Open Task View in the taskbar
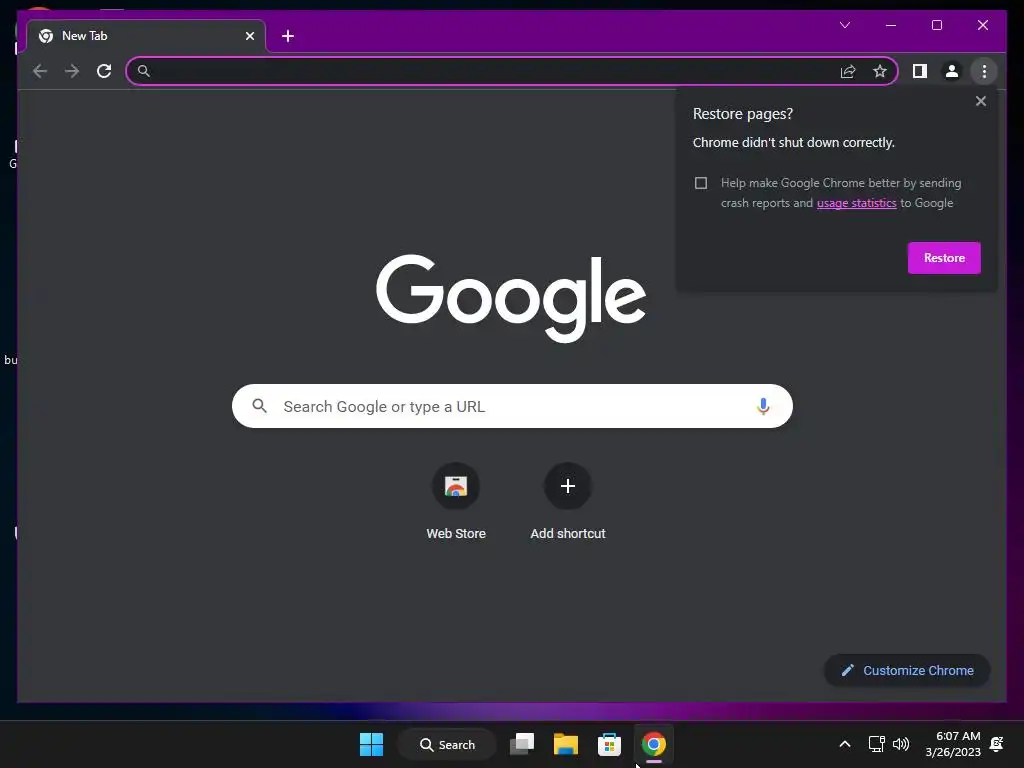Screen dimensions: 1024x768 tap(522, 744)
